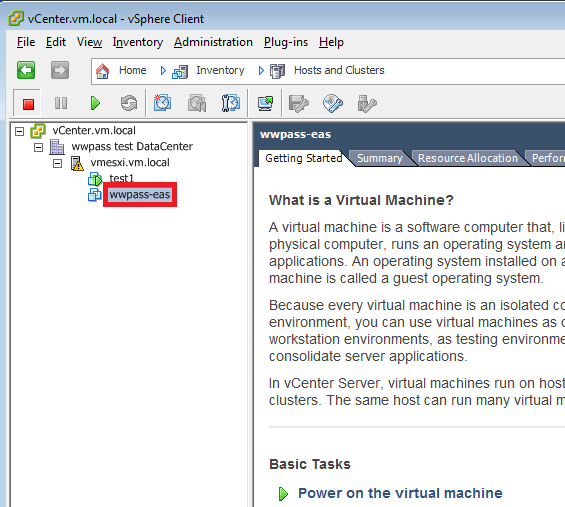
Task: Click the Home house icon
Action: 103,71
